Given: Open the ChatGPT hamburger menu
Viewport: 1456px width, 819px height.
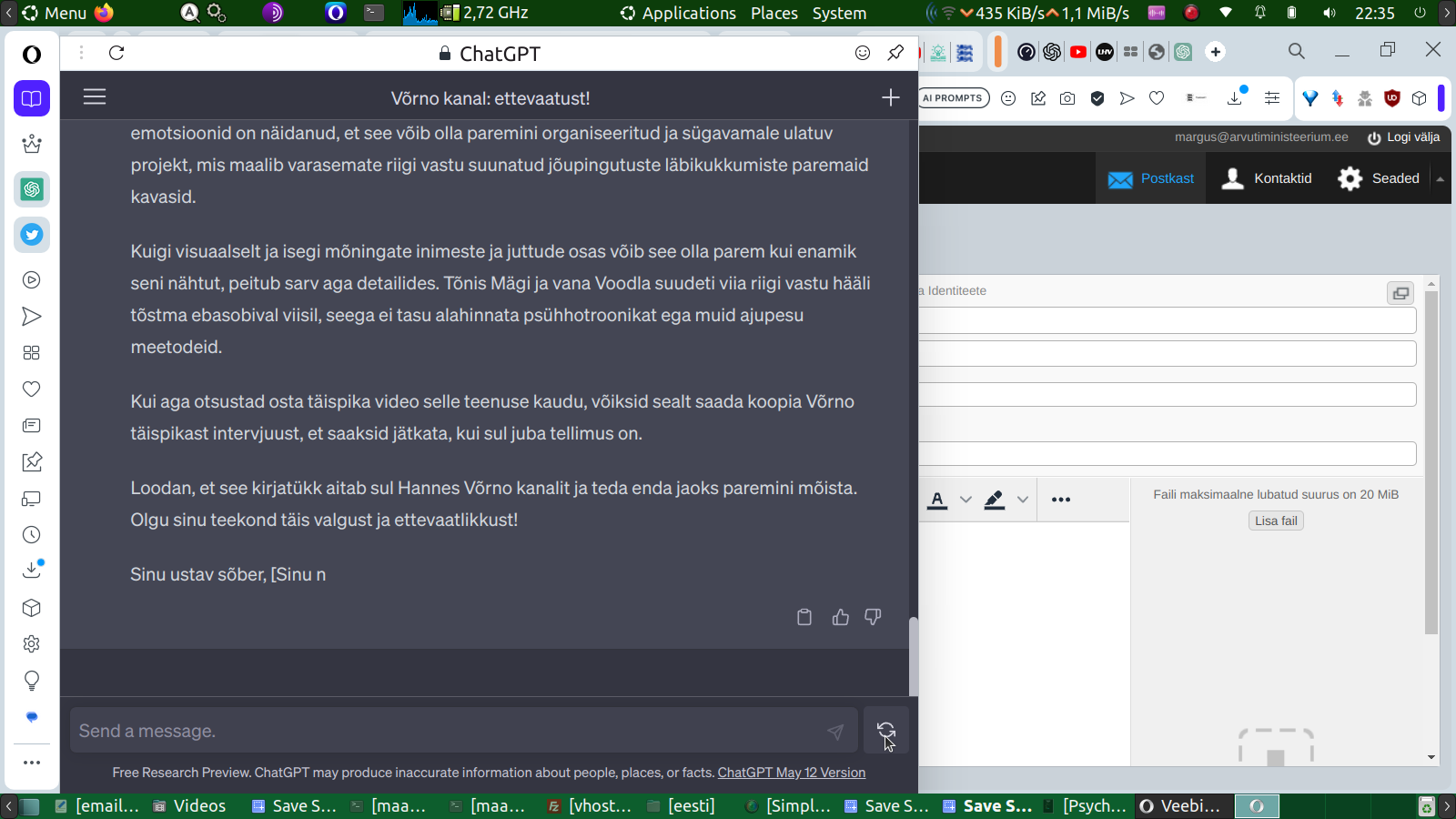Looking at the screenshot, I should [95, 96].
